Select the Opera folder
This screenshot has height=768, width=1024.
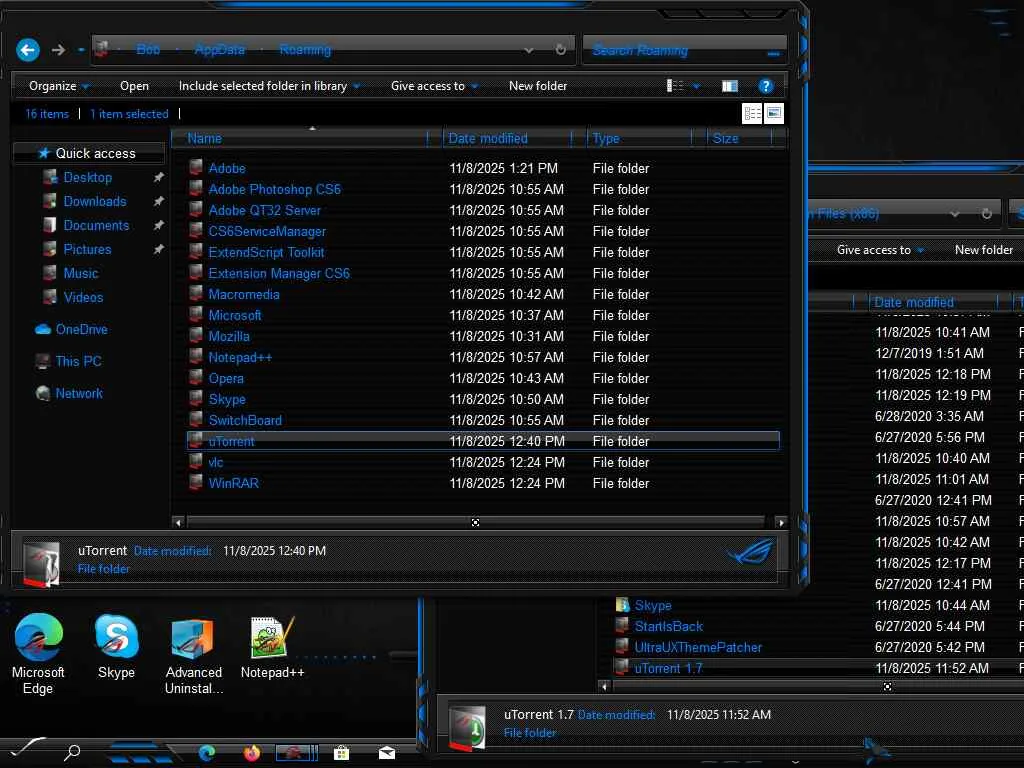226,378
